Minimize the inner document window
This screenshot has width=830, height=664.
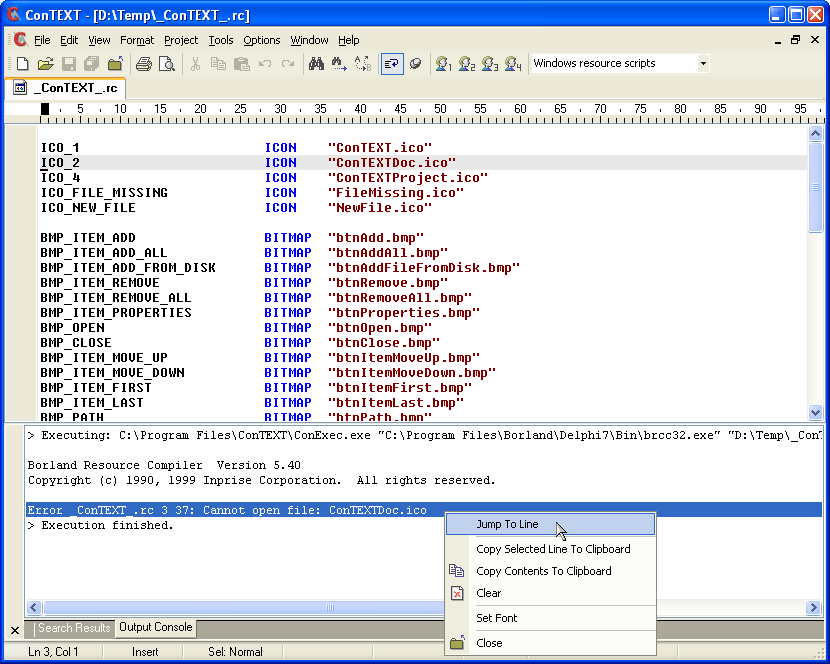point(778,41)
